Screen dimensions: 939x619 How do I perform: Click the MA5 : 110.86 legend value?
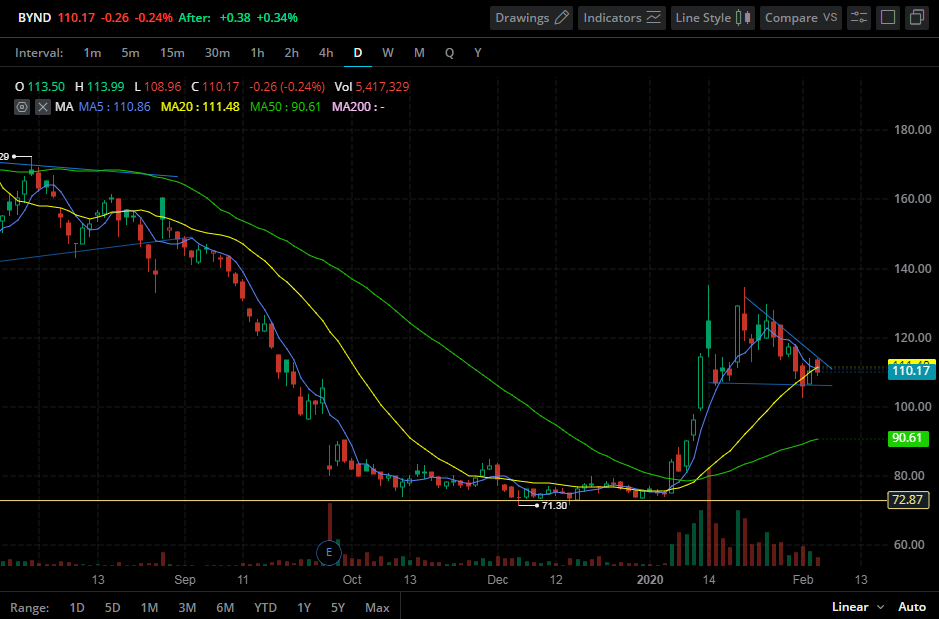pos(114,107)
